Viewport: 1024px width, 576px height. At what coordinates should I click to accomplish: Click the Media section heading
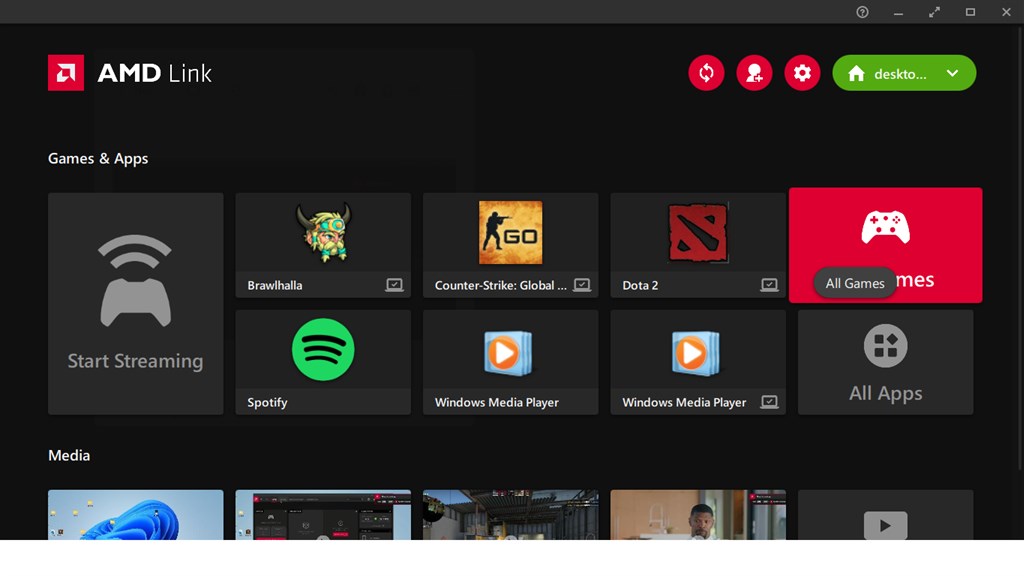[69, 455]
